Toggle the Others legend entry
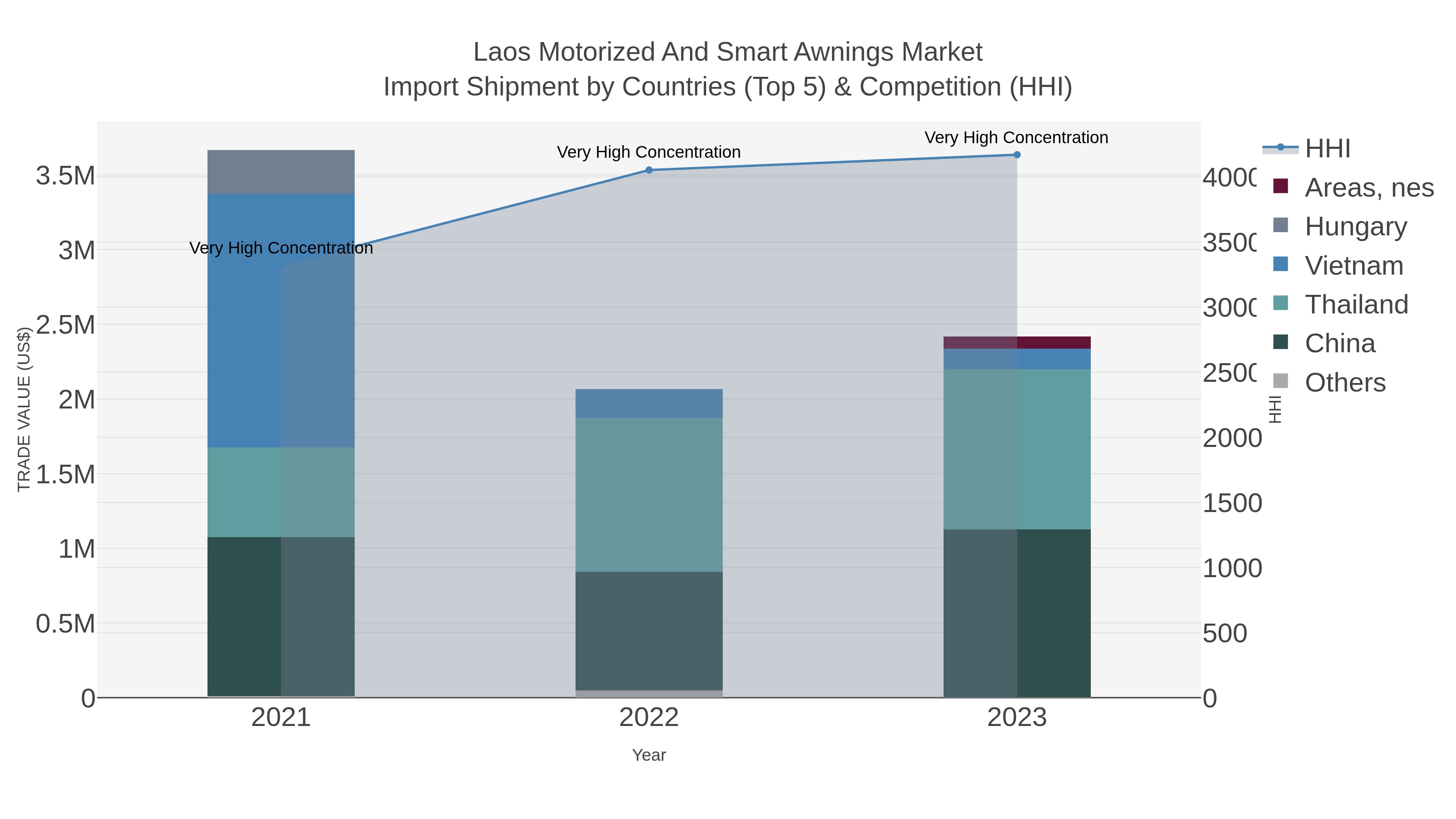Viewport: 1456px width, 819px height. (x=1329, y=383)
